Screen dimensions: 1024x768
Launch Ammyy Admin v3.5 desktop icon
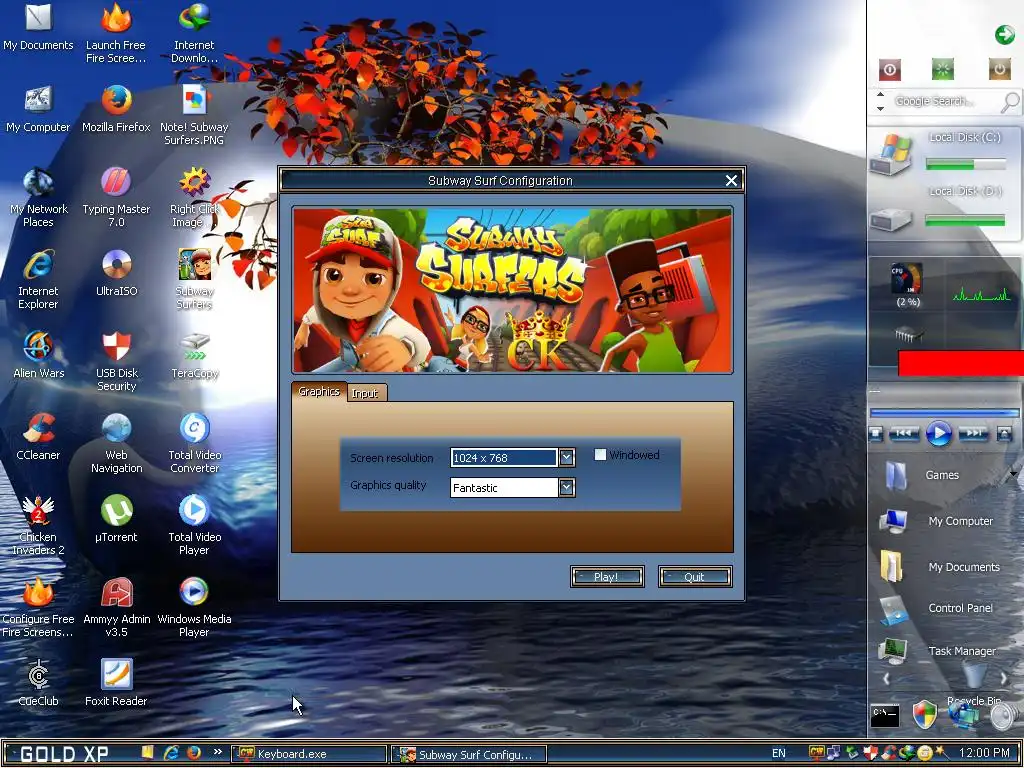(116, 607)
